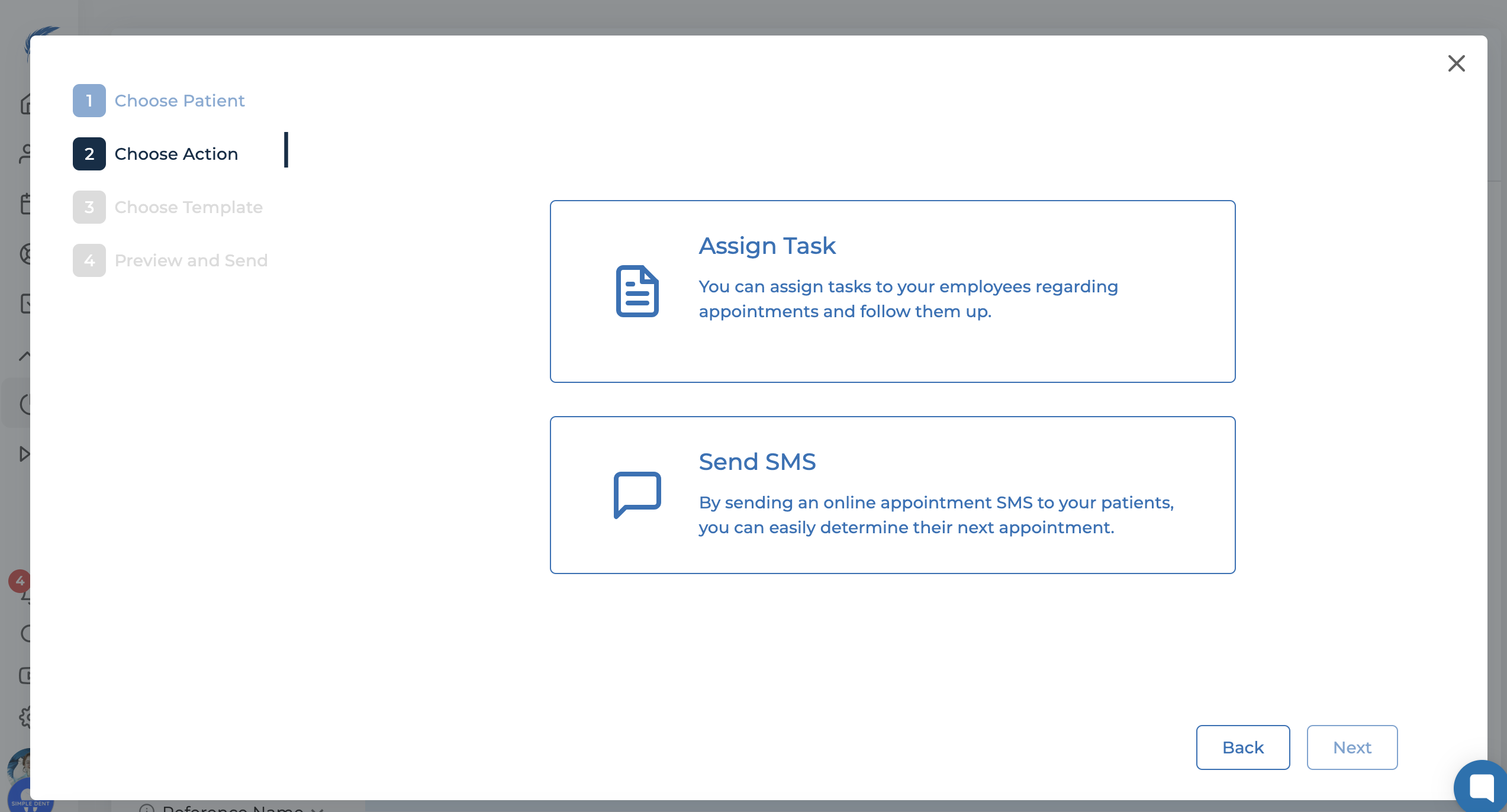1507x812 pixels.
Task: Click the step 4 number badge
Action: (x=89, y=260)
